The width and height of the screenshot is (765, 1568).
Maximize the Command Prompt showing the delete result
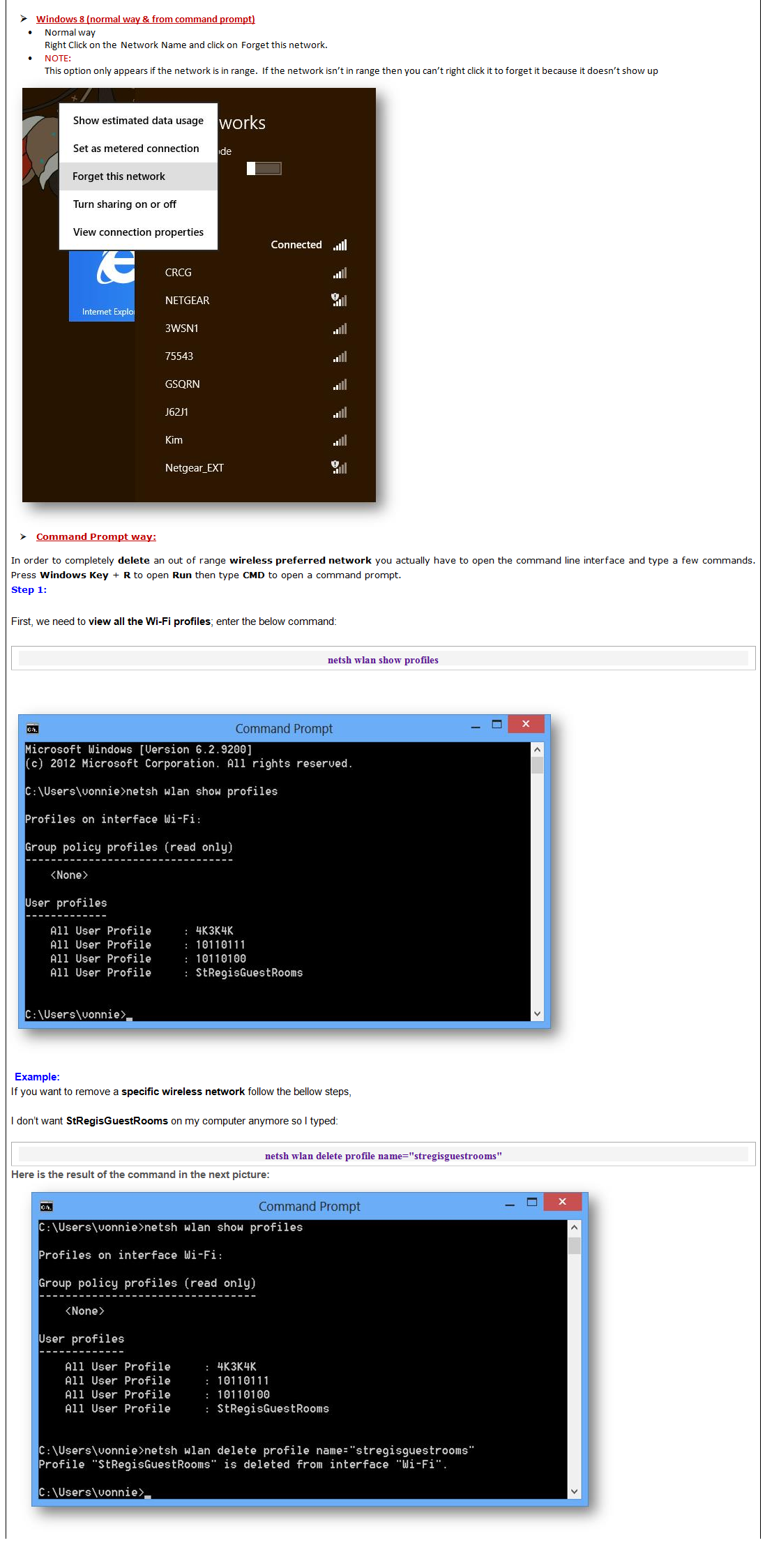[x=532, y=1203]
